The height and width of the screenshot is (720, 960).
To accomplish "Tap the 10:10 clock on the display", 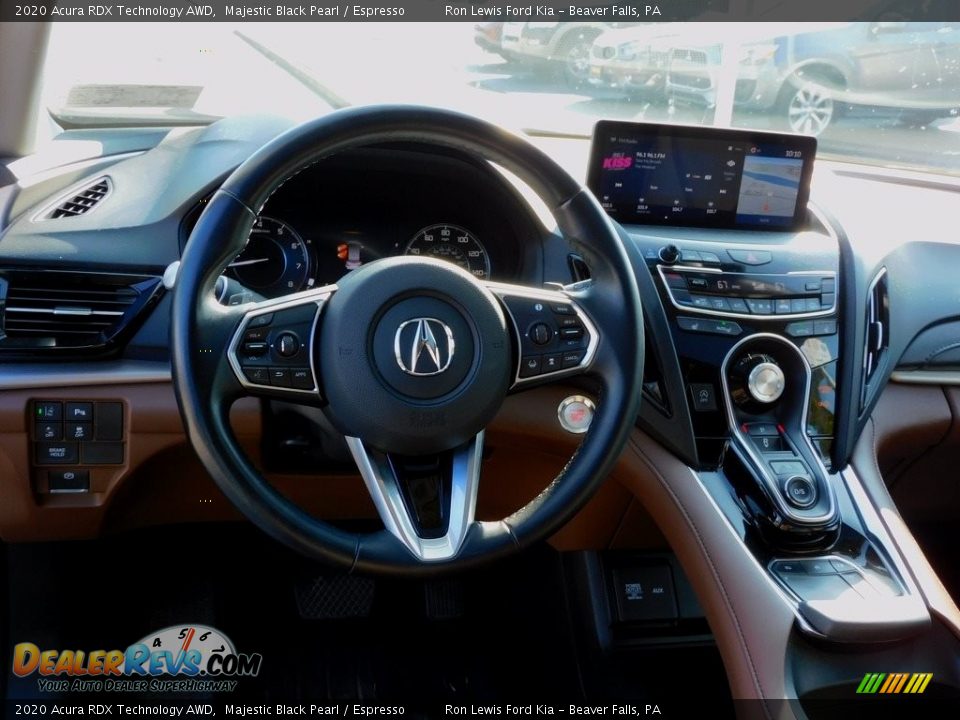I will [792, 153].
